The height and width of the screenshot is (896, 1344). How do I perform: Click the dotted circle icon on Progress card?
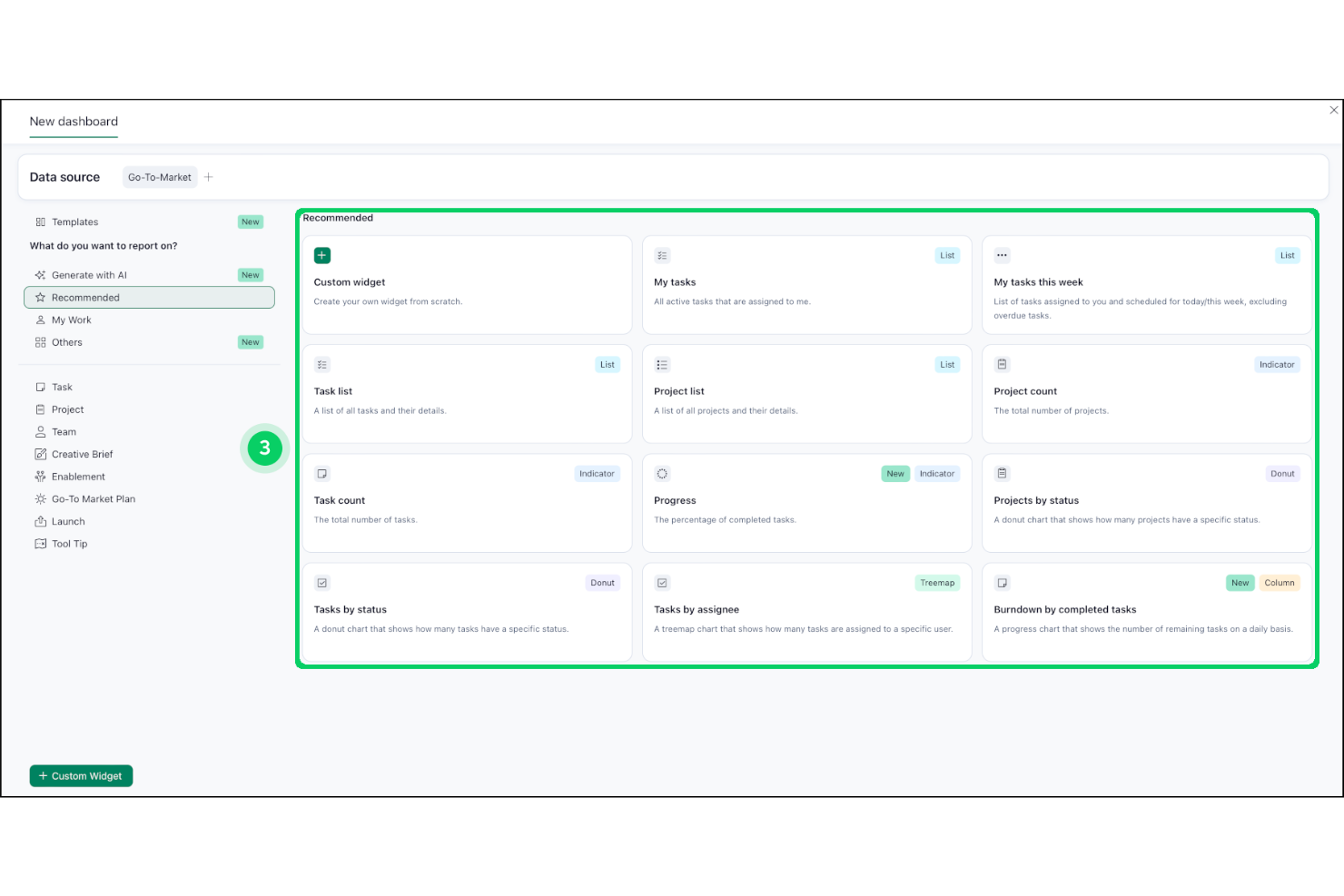tap(662, 474)
